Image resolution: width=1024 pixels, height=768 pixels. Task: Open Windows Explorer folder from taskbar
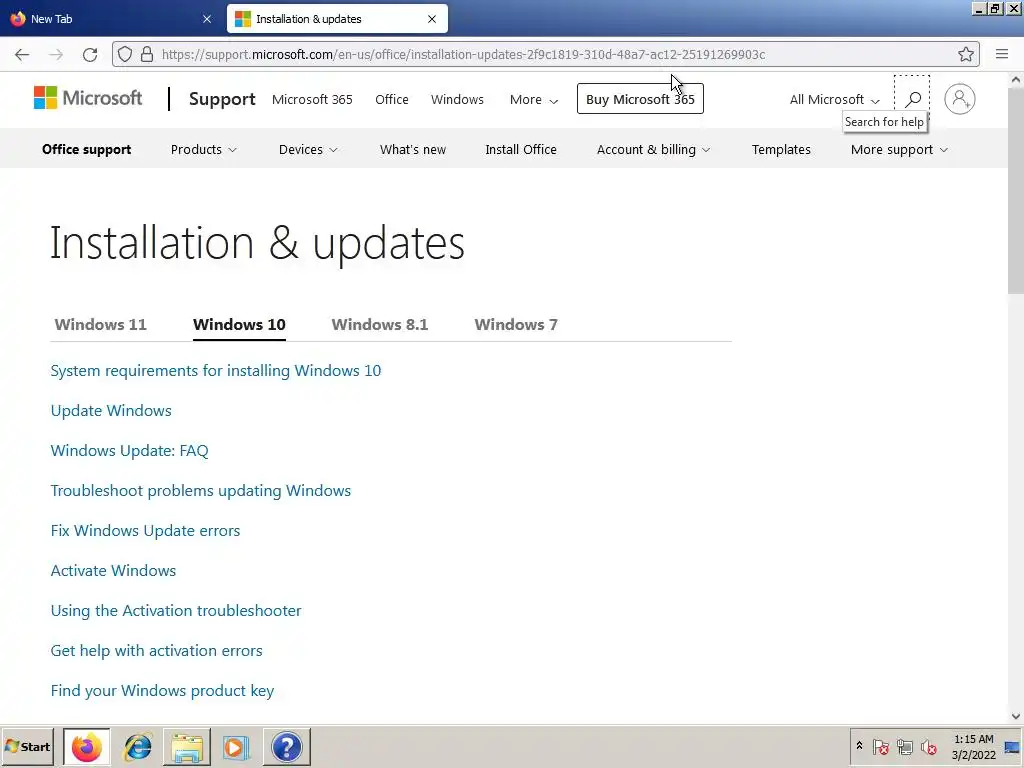(x=187, y=746)
